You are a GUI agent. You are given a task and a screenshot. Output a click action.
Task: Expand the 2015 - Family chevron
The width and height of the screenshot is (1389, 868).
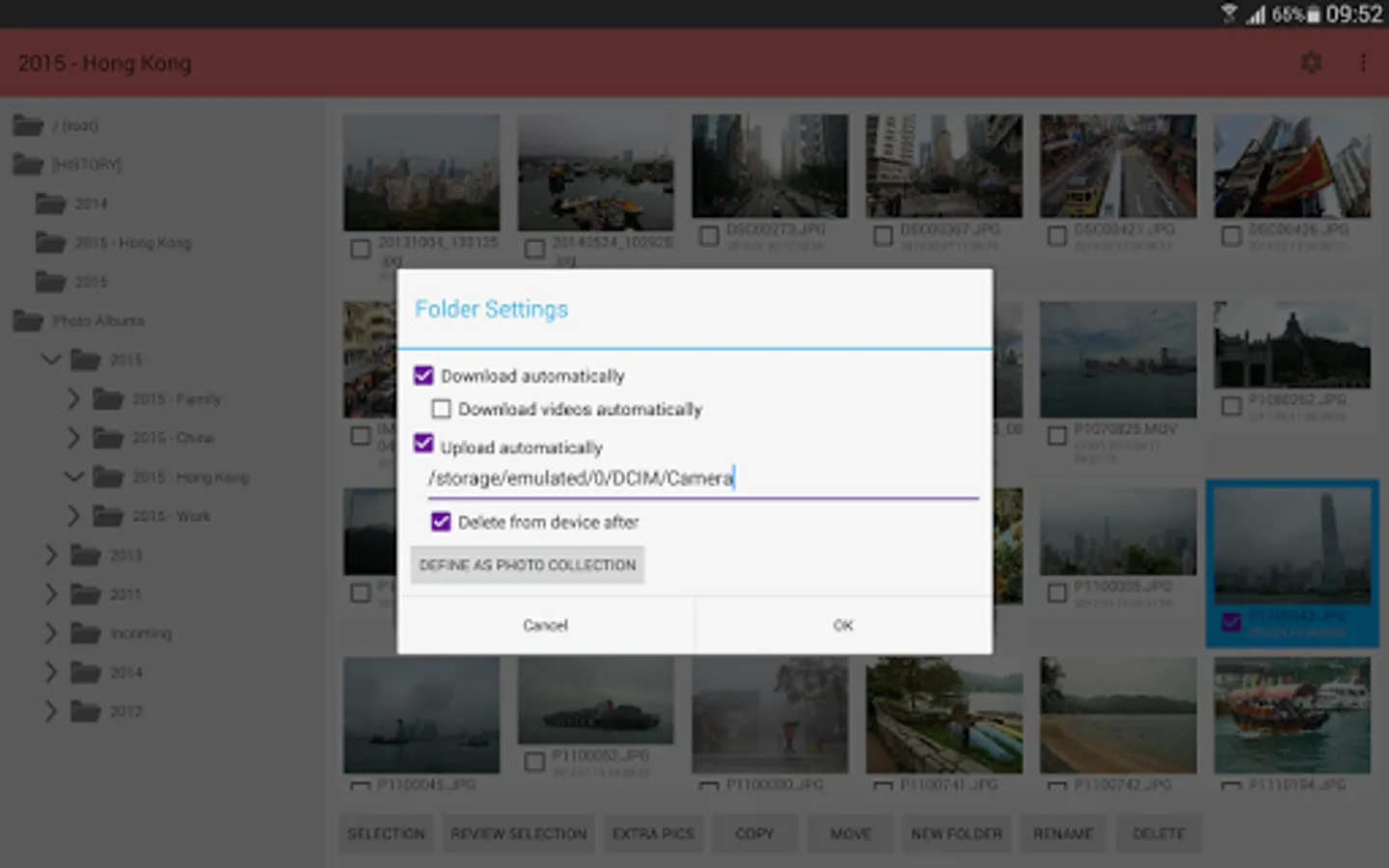[x=73, y=398]
